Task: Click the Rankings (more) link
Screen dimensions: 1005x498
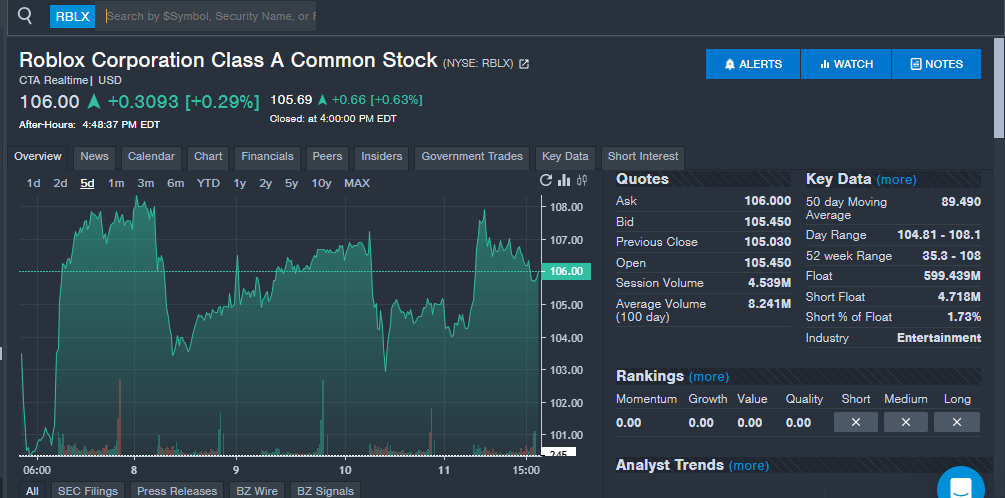Action: coord(708,377)
